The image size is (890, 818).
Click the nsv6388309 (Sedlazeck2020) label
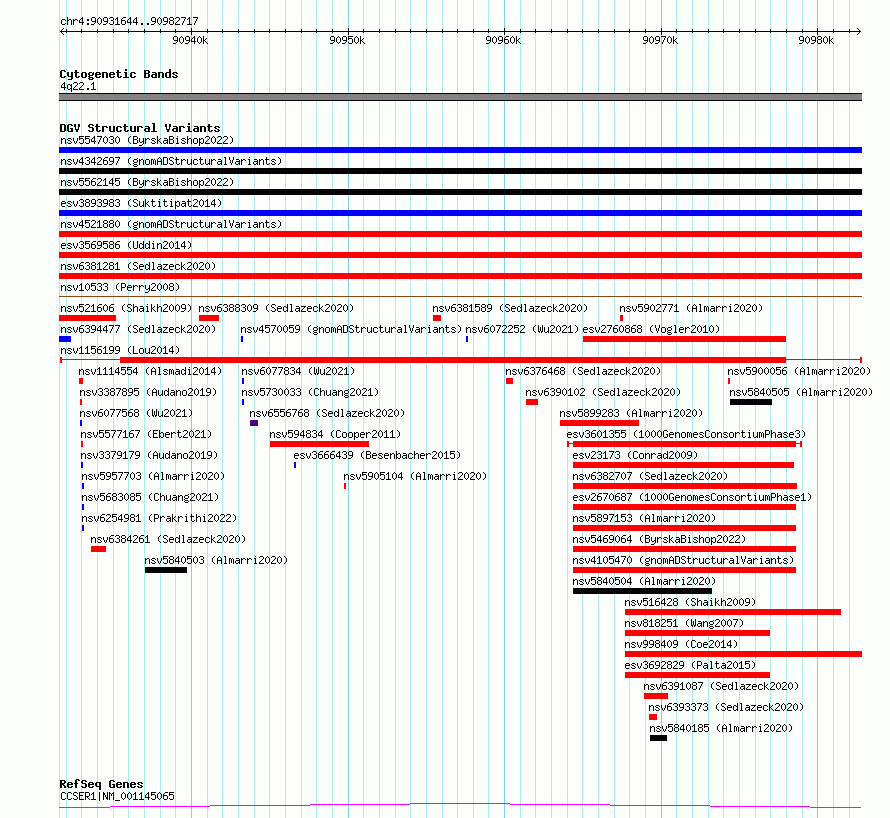pyautogui.click(x=276, y=308)
